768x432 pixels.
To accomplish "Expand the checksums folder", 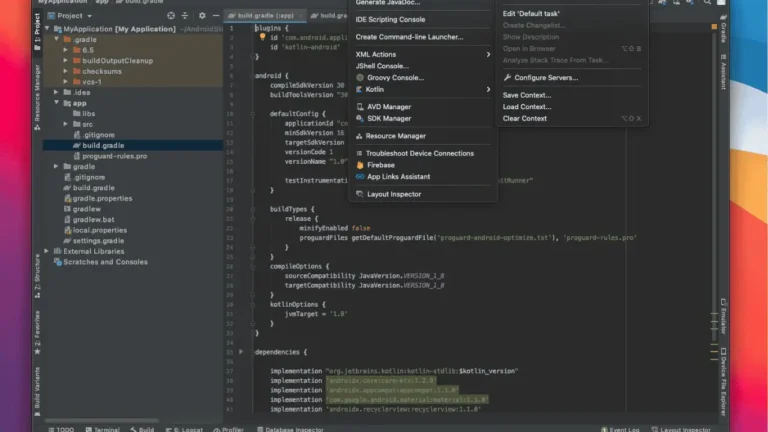I will coord(66,72).
